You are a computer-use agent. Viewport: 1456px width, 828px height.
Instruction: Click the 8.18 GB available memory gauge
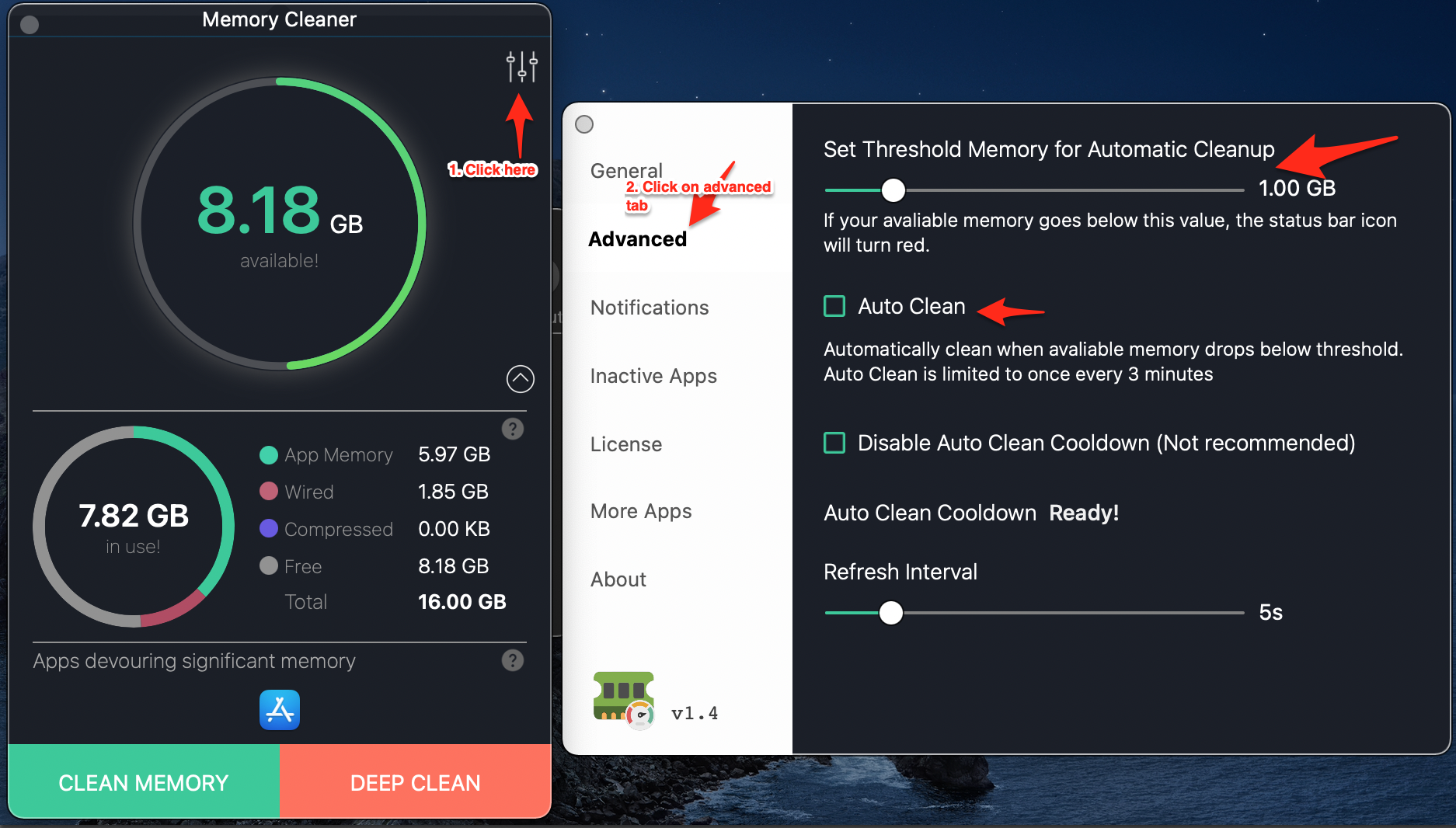280,224
